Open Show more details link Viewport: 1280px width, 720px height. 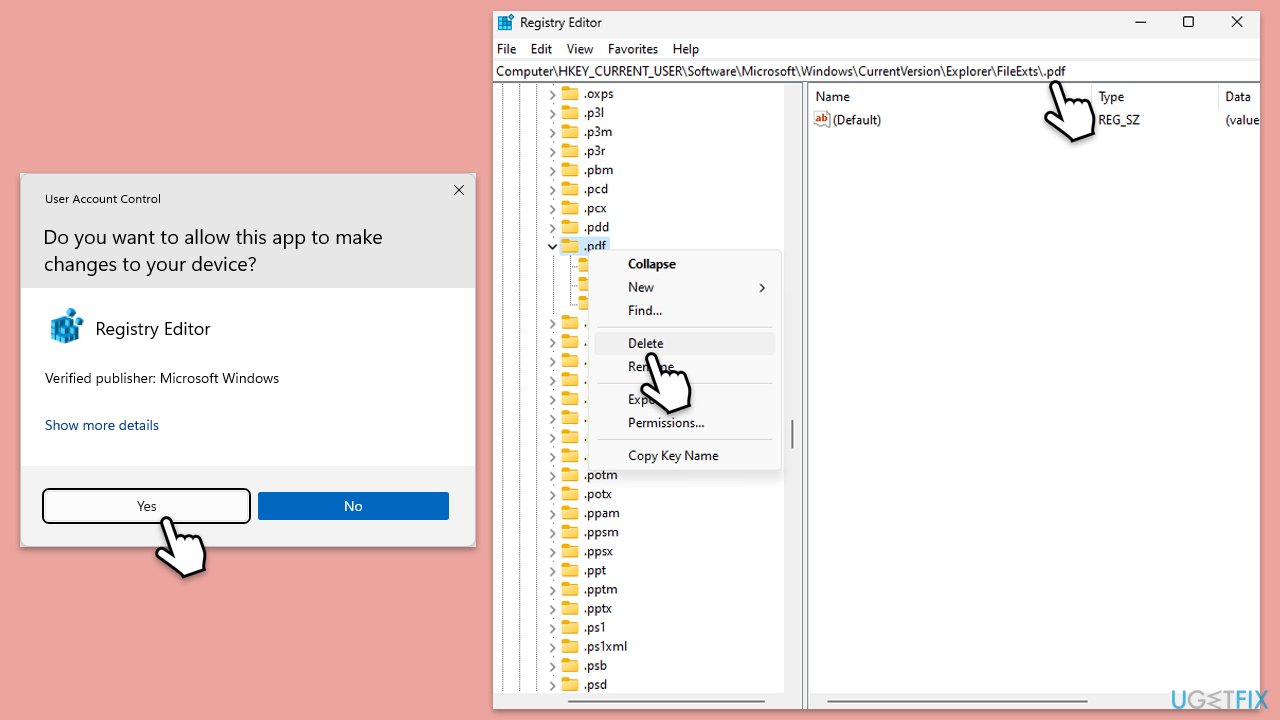(102, 425)
